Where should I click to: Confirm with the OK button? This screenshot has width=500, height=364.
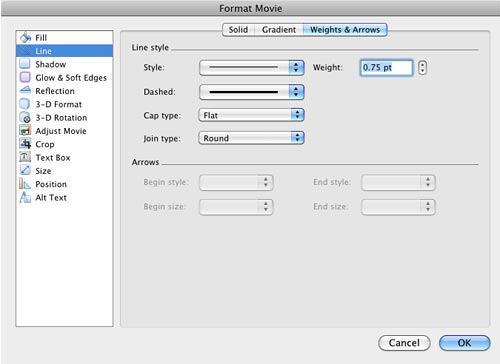click(464, 343)
